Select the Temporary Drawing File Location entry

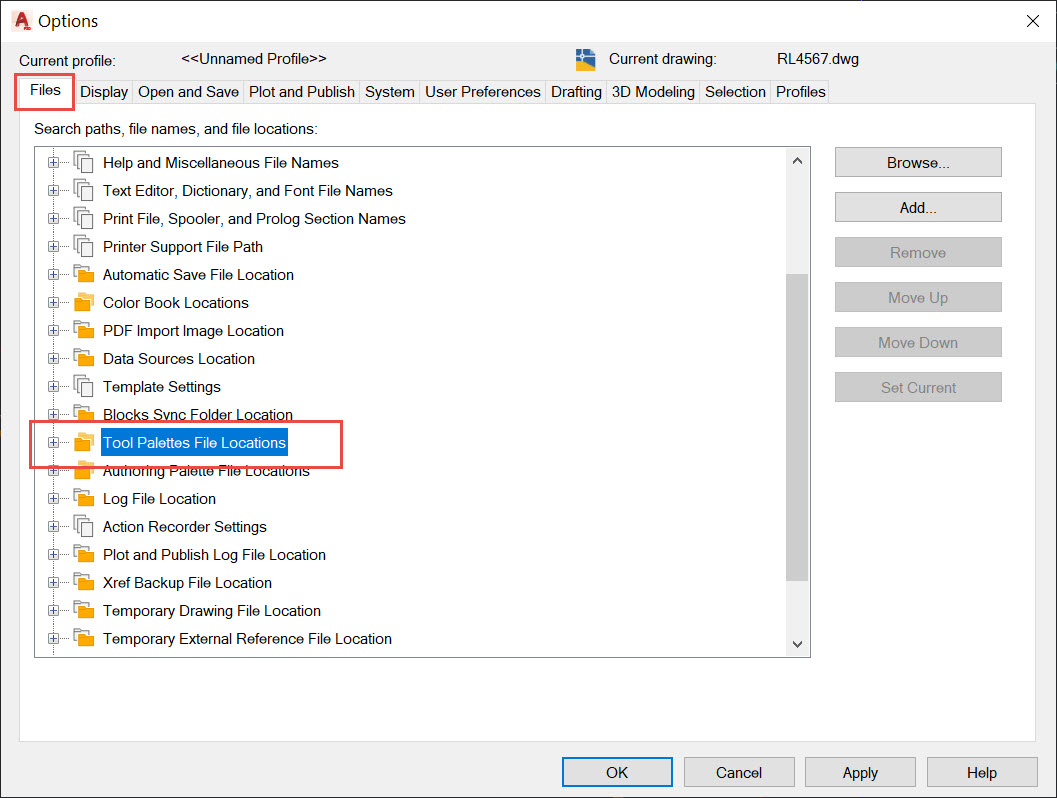coord(211,610)
